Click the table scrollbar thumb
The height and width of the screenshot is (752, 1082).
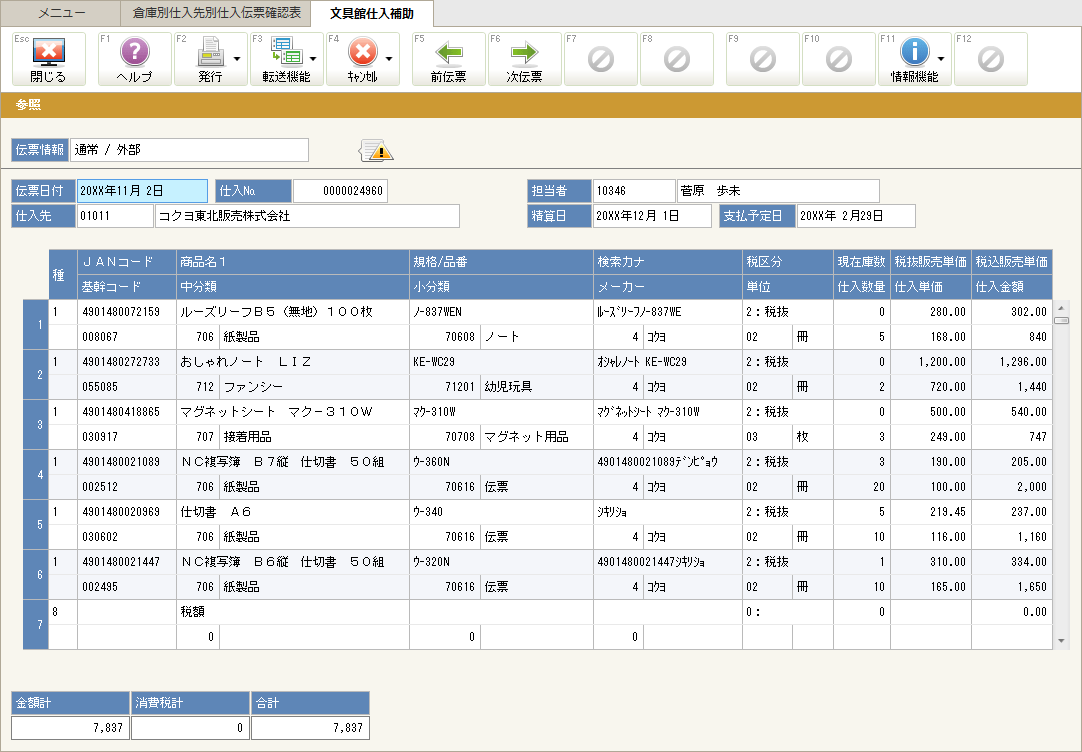tap(1061, 320)
